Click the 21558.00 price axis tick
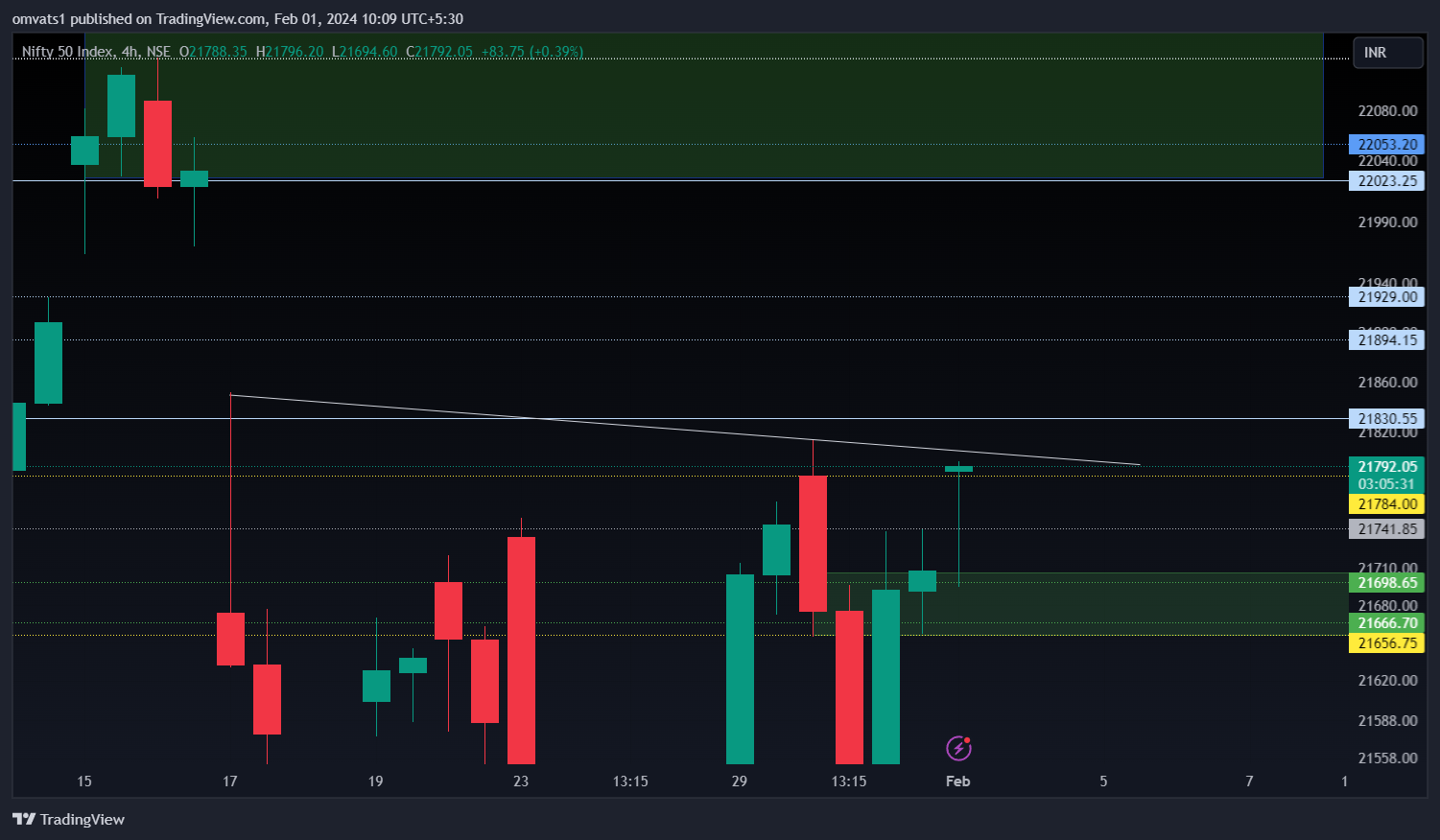The image size is (1440, 840). [x=1387, y=758]
